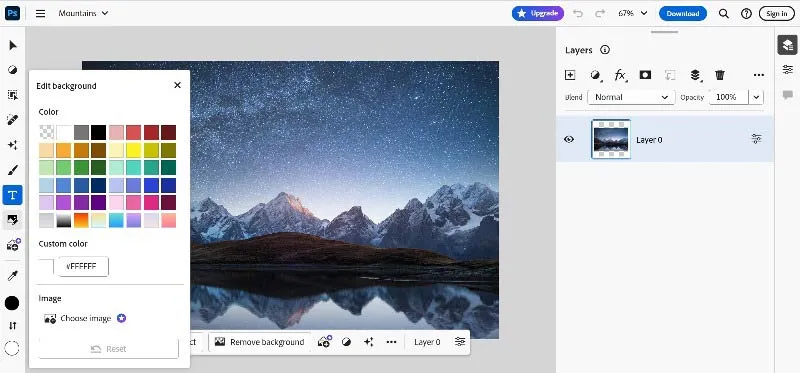Viewport: 800px width, 373px height.
Task: Select the add image tool in left toolbar
Action: [x=13, y=245]
